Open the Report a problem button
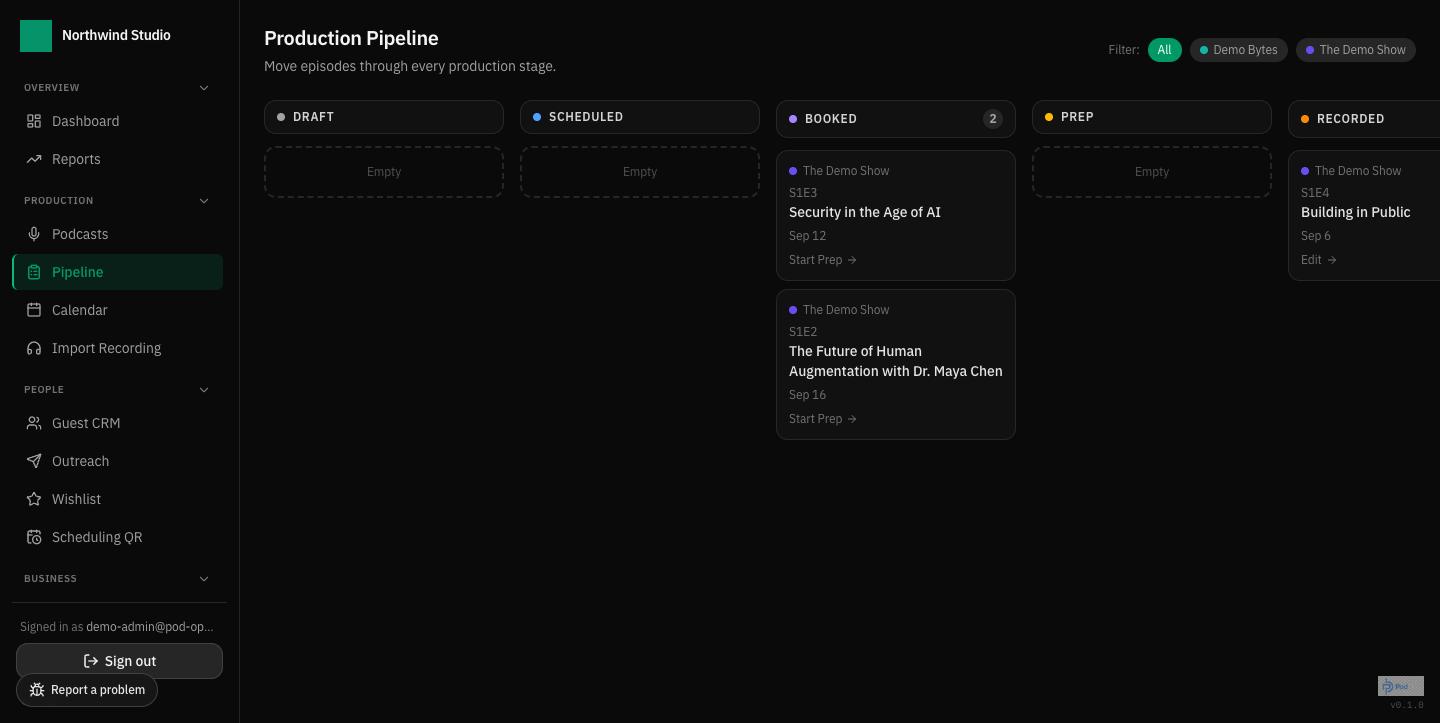The image size is (1440, 723). (87, 690)
